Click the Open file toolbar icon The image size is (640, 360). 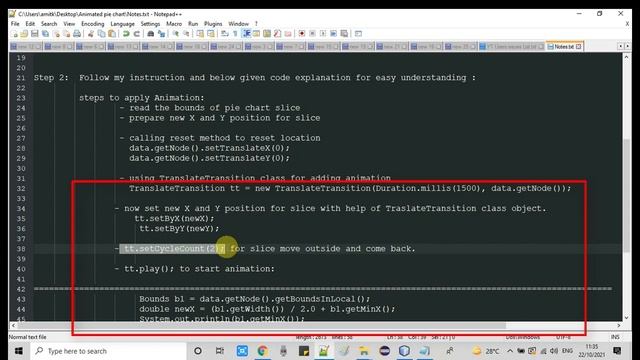pyautogui.click(x=24, y=33)
